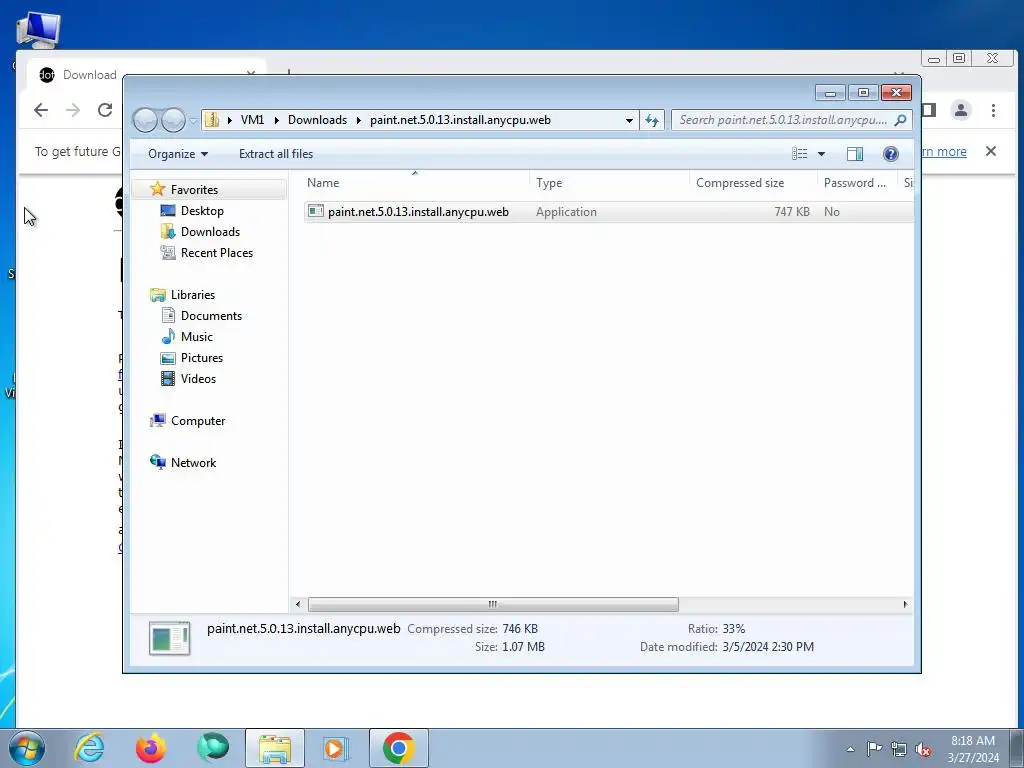Show hidden tray icons arrow

click(x=850, y=749)
